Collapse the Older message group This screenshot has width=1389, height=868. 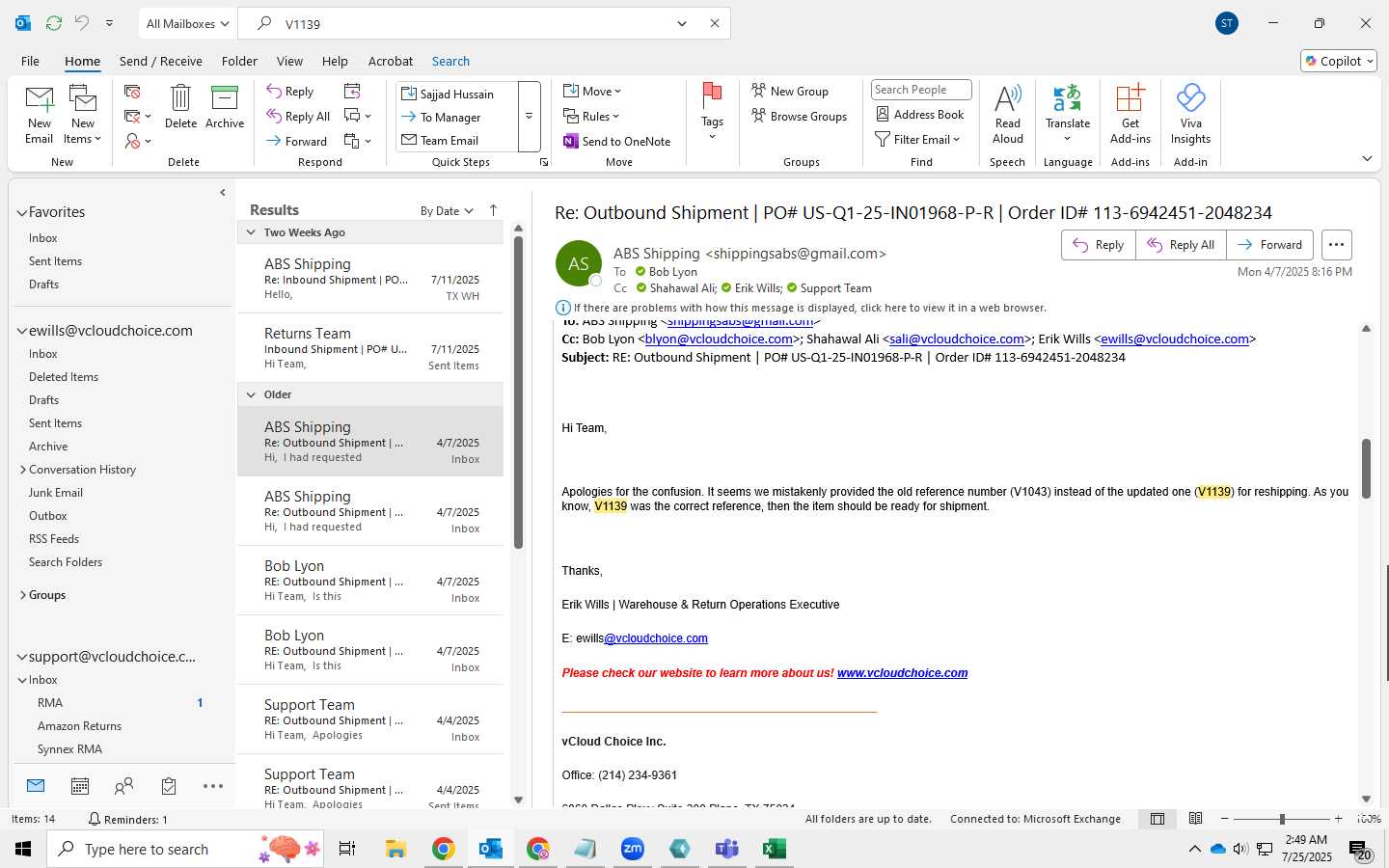click(251, 394)
